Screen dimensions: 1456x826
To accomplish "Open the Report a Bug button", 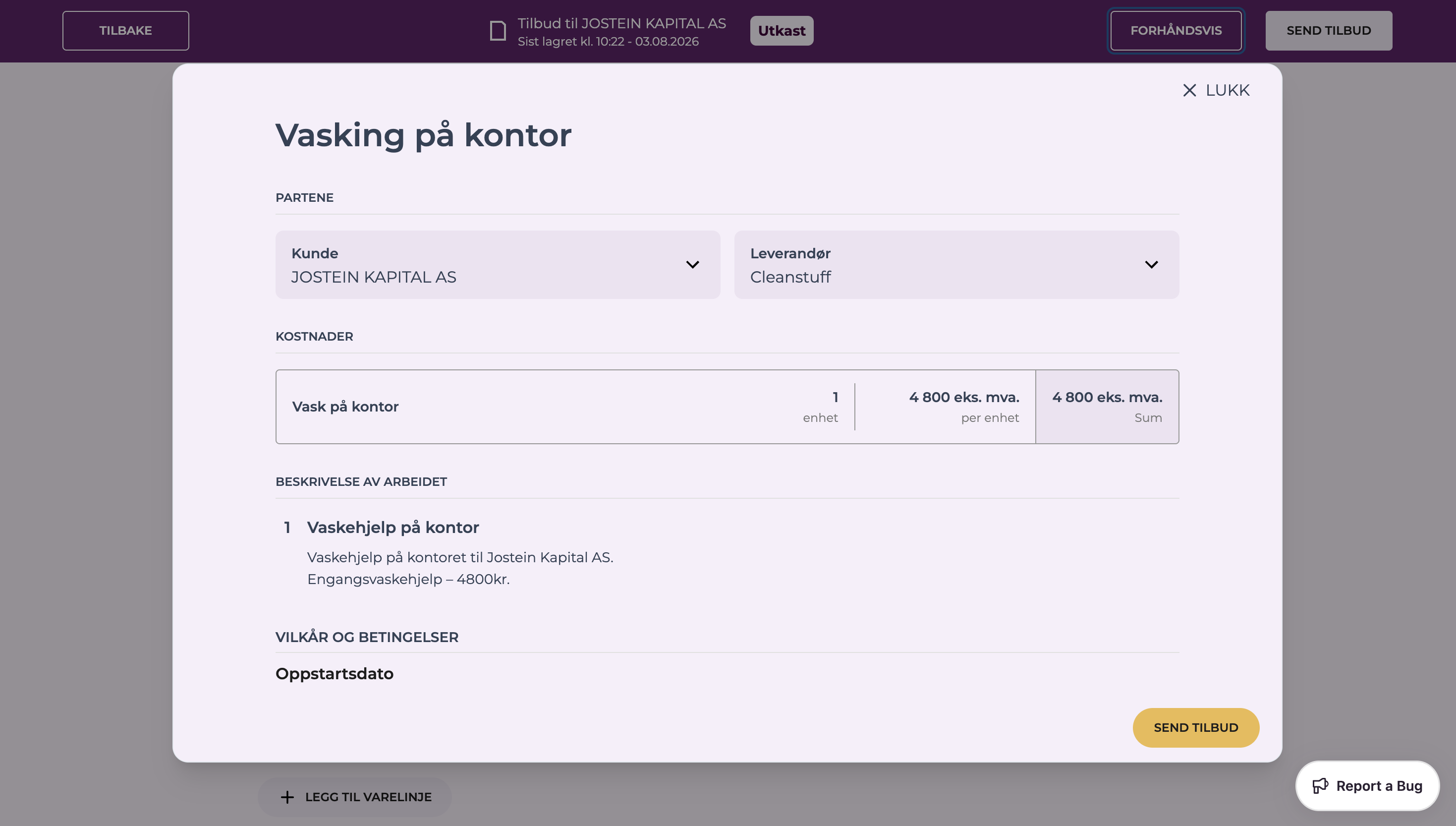I will coord(1367,786).
